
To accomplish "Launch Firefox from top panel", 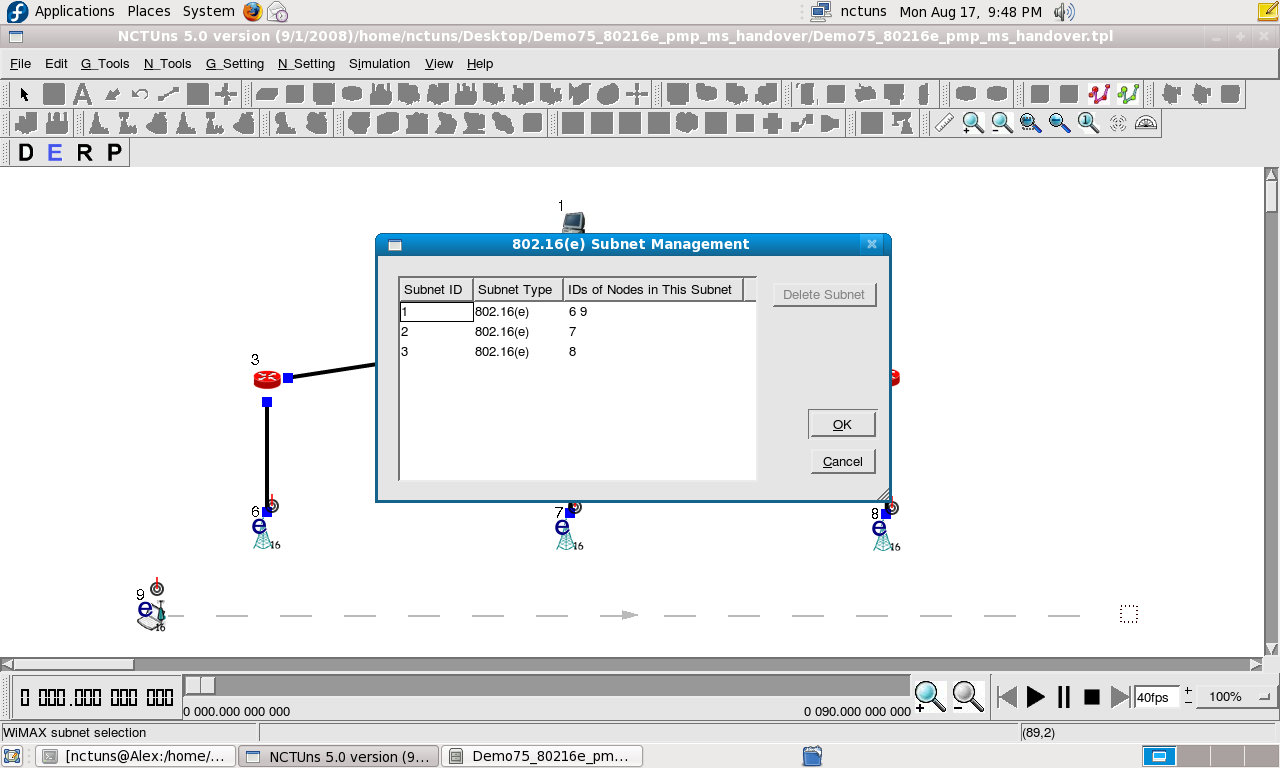I will (x=252, y=12).
